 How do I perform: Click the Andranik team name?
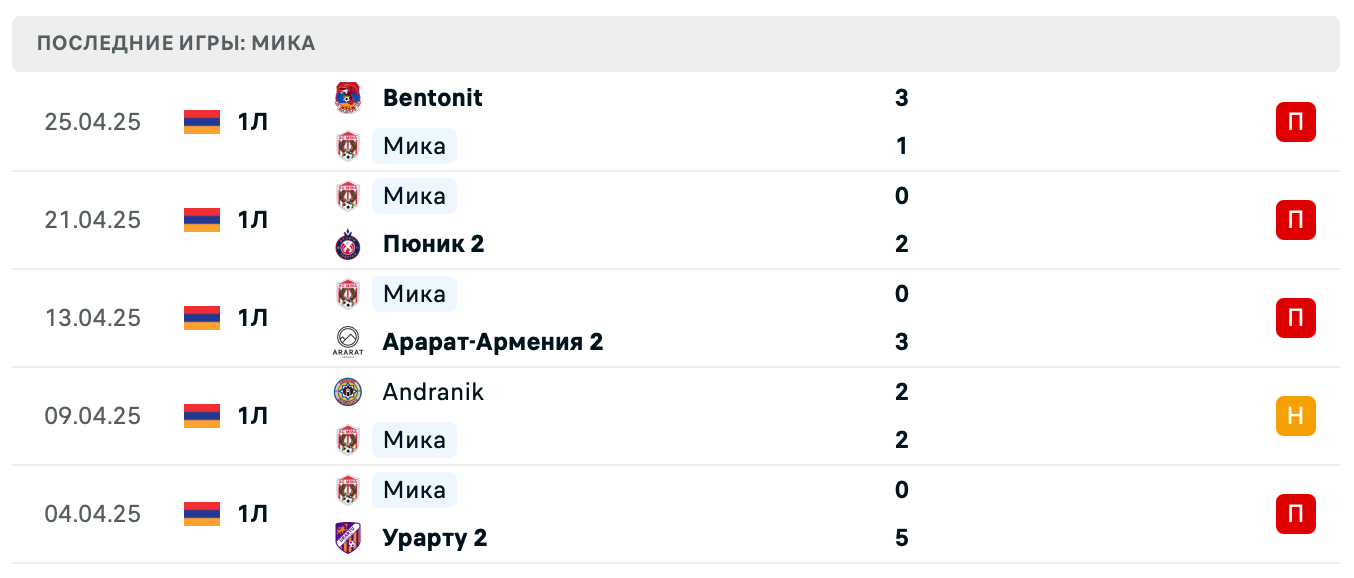[x=432, y=392]
